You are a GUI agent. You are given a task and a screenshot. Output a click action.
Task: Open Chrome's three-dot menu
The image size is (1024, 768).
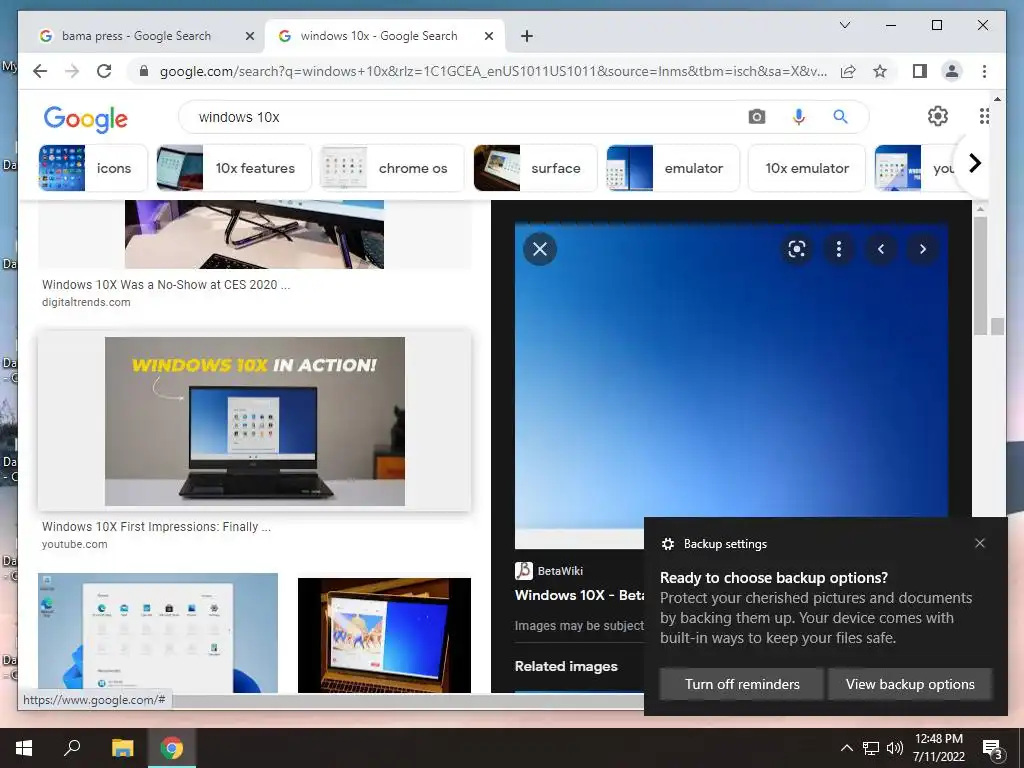click(x=984, y=71)
